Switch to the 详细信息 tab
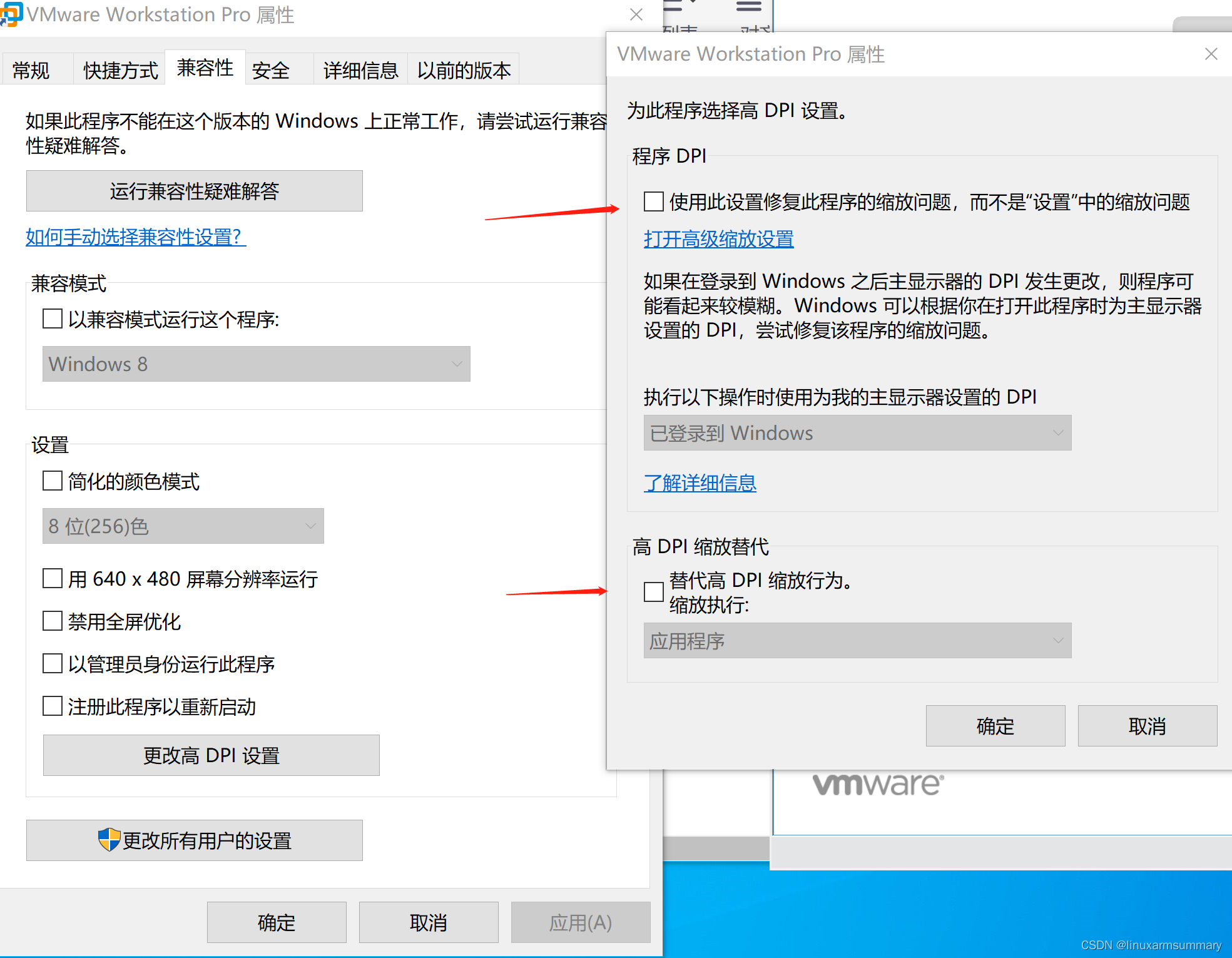This screenshot has height=958, width=1232. click(x=360, y=69)
